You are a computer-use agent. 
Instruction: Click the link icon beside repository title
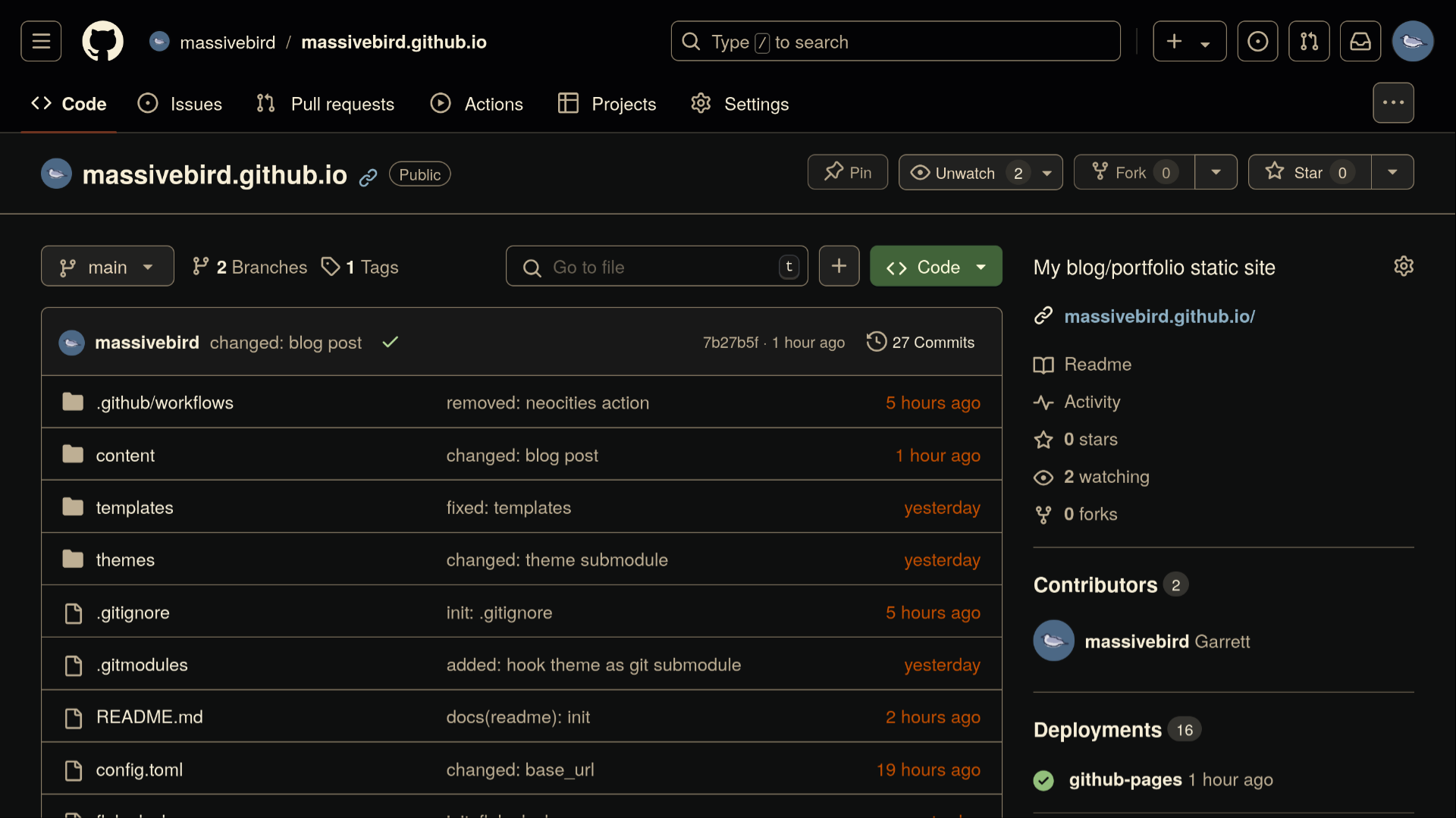369,177
